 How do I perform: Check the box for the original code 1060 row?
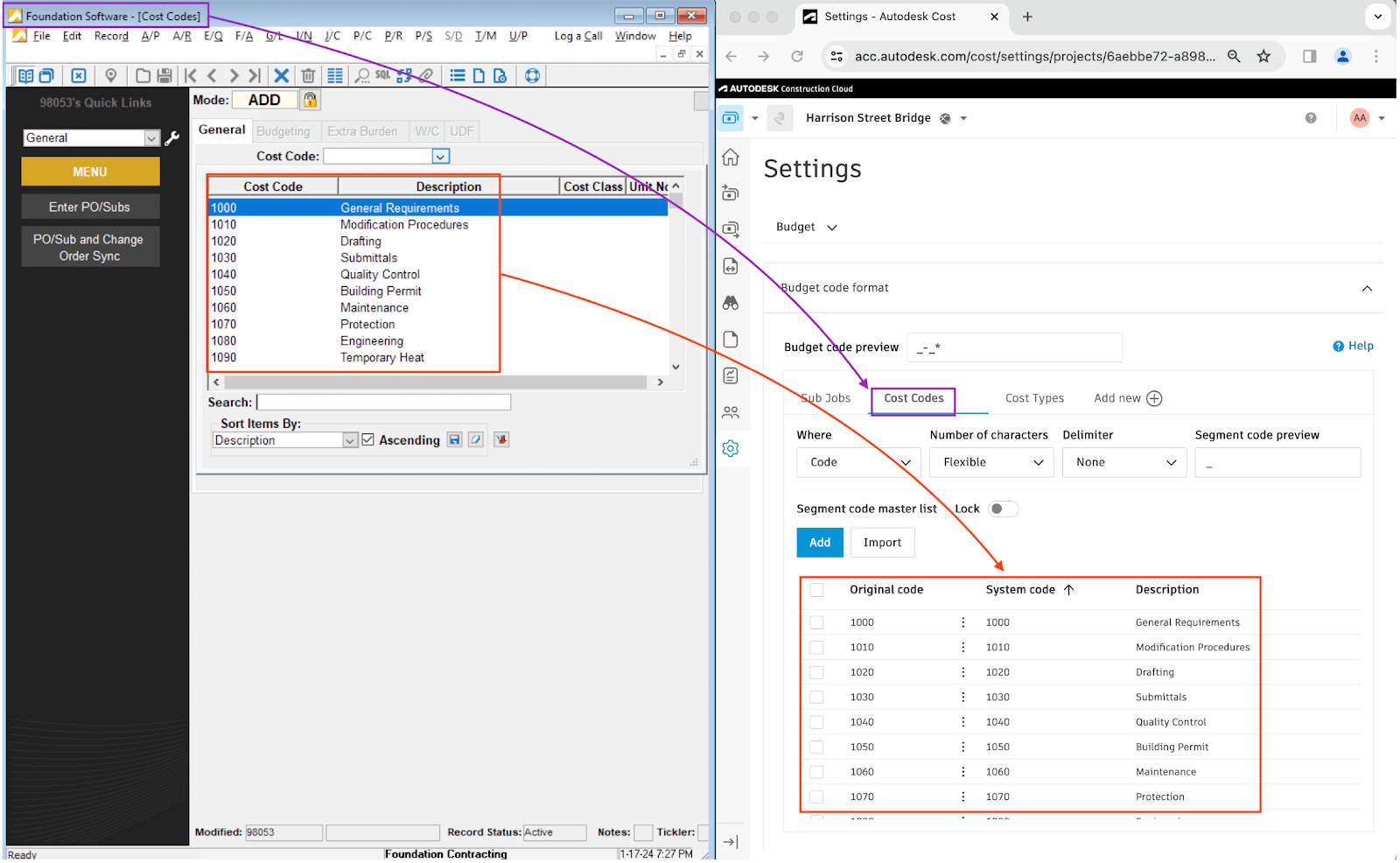816,772
